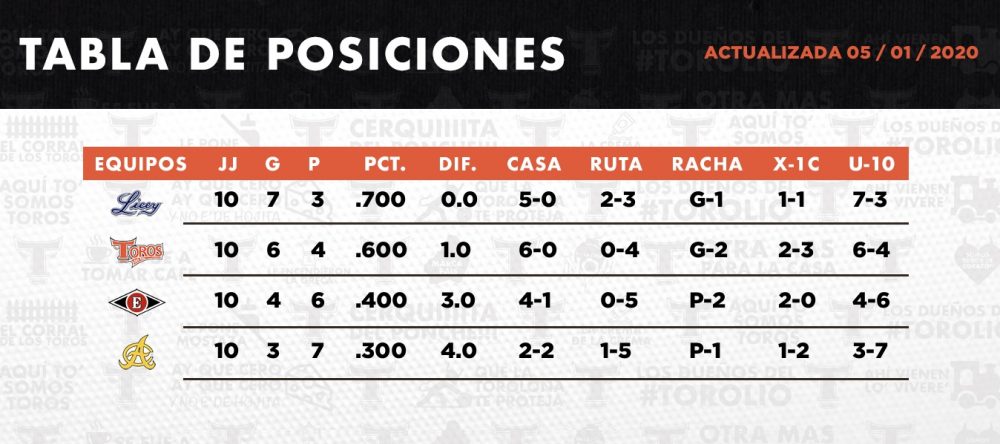
Task: Select the PCT. column header
Action: click(385, 165)
